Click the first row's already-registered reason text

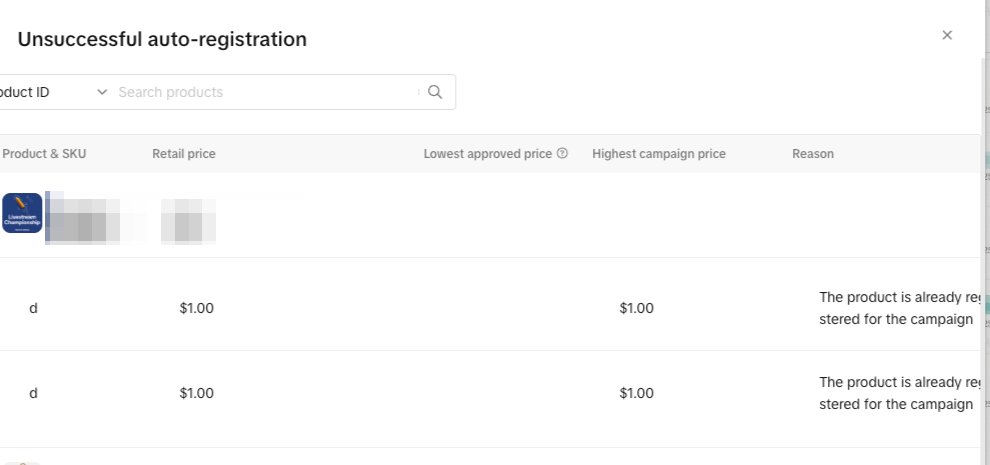tap(897, 308)
